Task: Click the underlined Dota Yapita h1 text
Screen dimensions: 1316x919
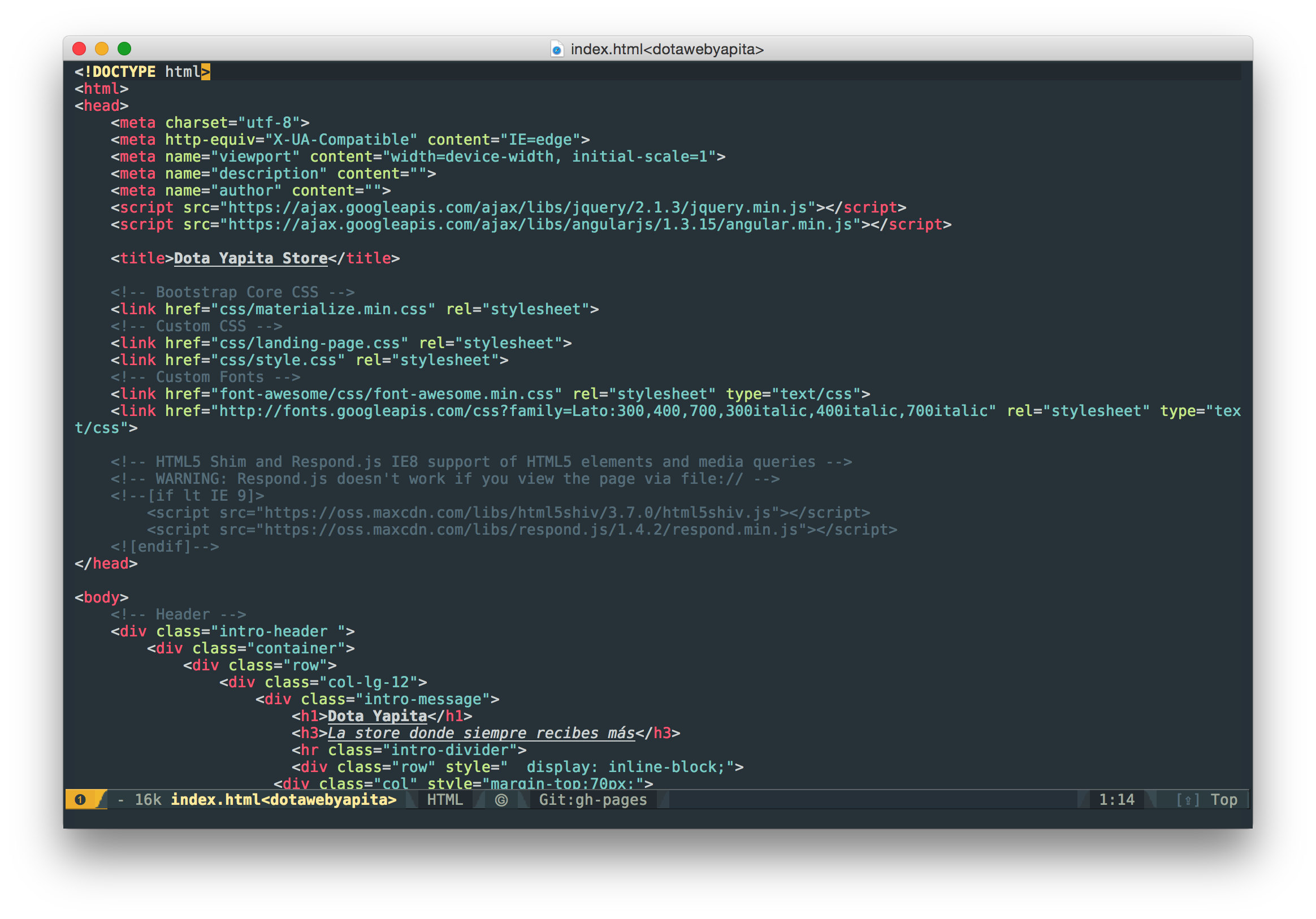Action: click(x=377, y=716)
